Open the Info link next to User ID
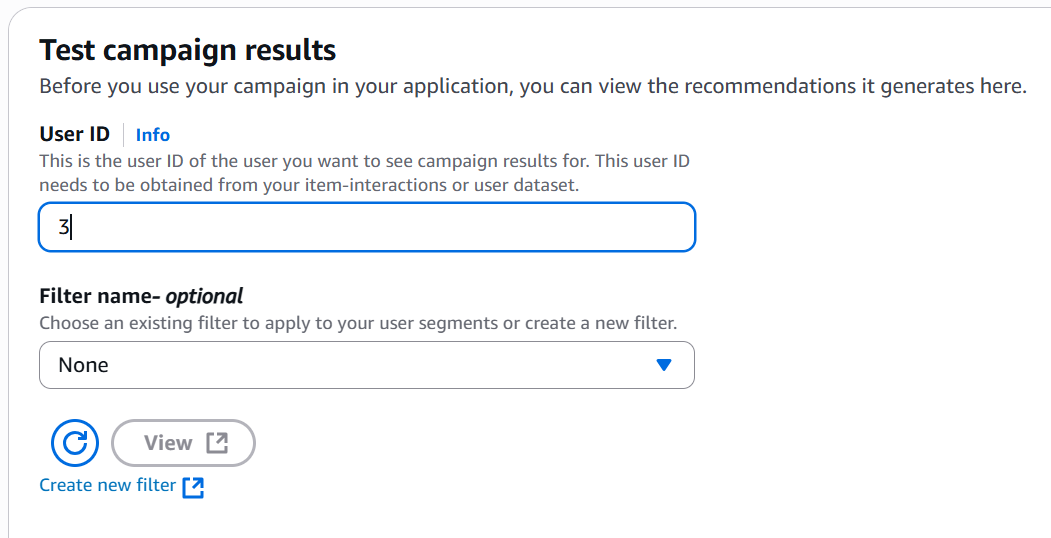The image size is (1051, 538). pyautogui.click(x=153, y=135)
